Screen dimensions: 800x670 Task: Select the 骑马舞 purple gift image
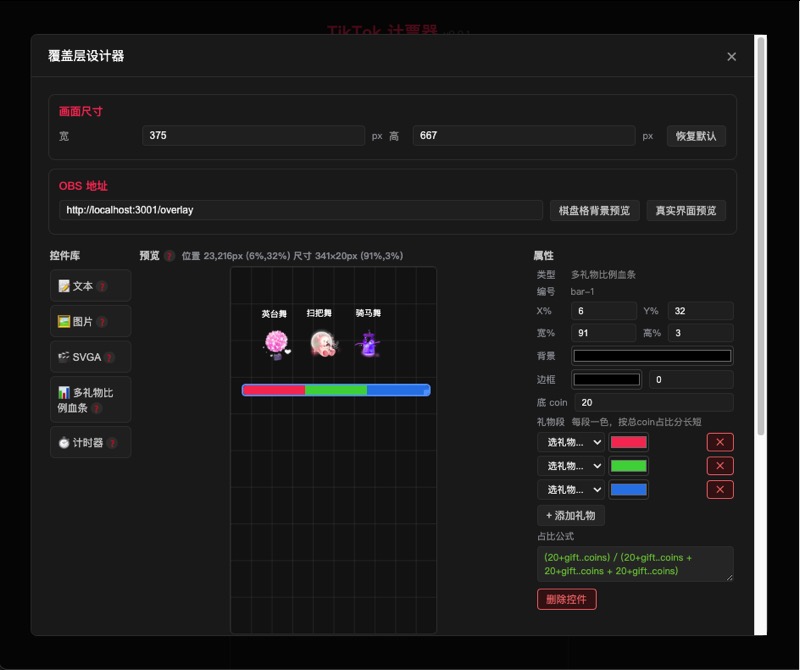(x=368, y=344)
